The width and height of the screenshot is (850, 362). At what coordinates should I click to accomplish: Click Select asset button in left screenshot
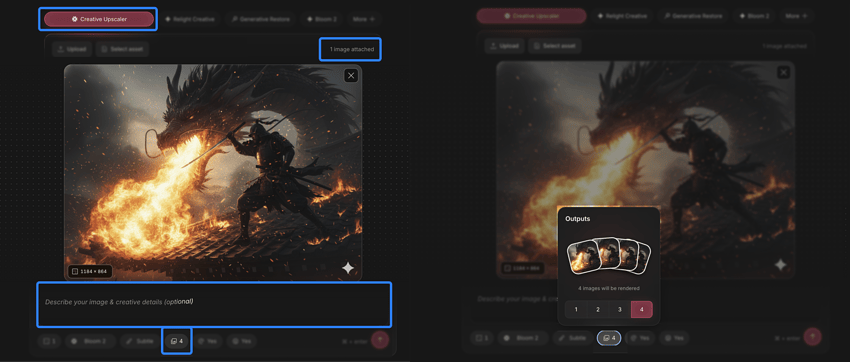123,49
